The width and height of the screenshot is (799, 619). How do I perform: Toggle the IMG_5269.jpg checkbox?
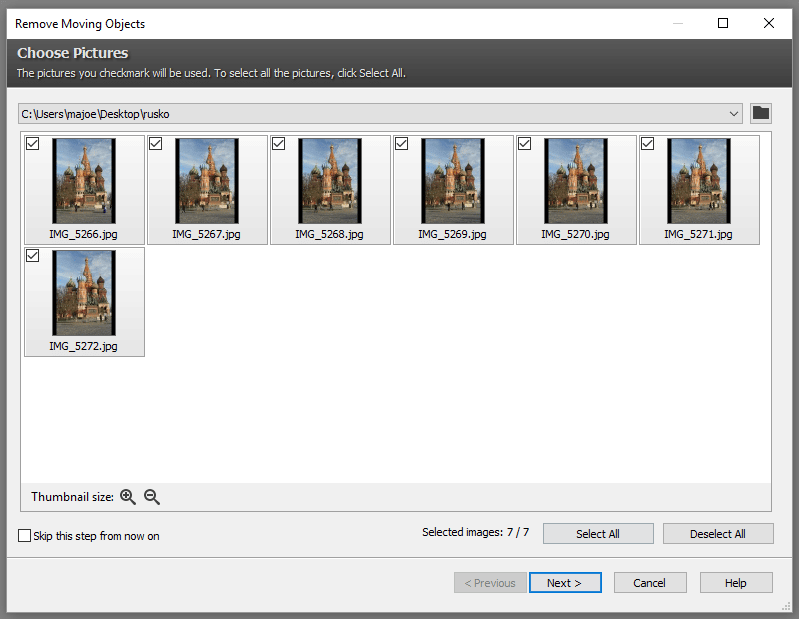coord(402,144)
